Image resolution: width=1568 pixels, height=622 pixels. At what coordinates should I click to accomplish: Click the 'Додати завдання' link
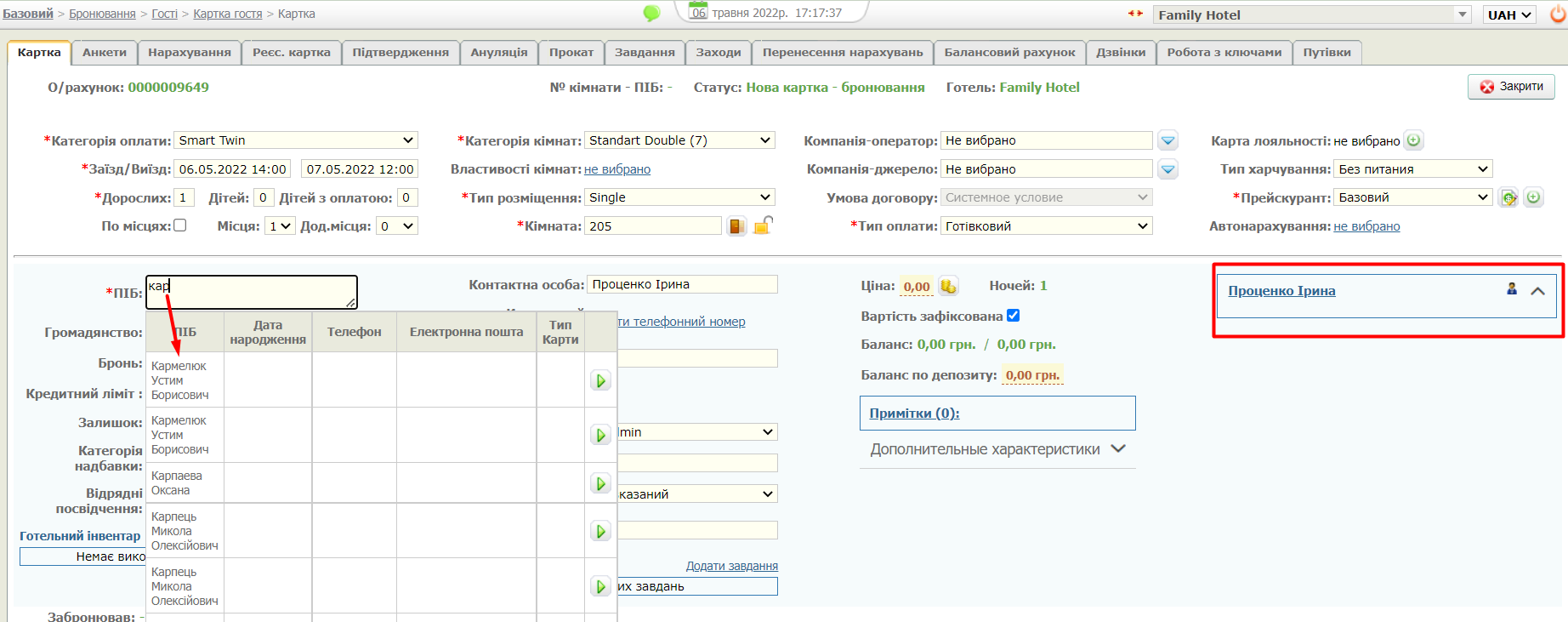click(x=731, y=566)
